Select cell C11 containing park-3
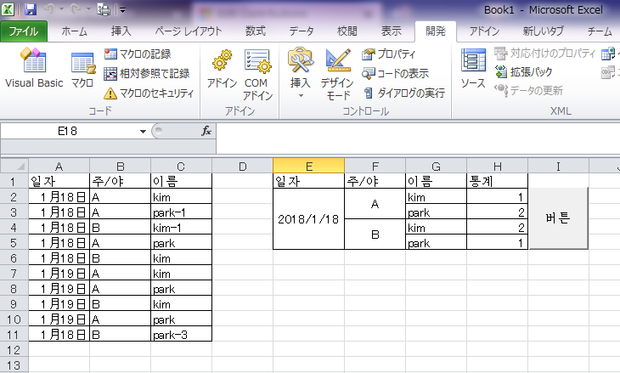The width and height of the screenshot is (620, 373). [181, 335]
